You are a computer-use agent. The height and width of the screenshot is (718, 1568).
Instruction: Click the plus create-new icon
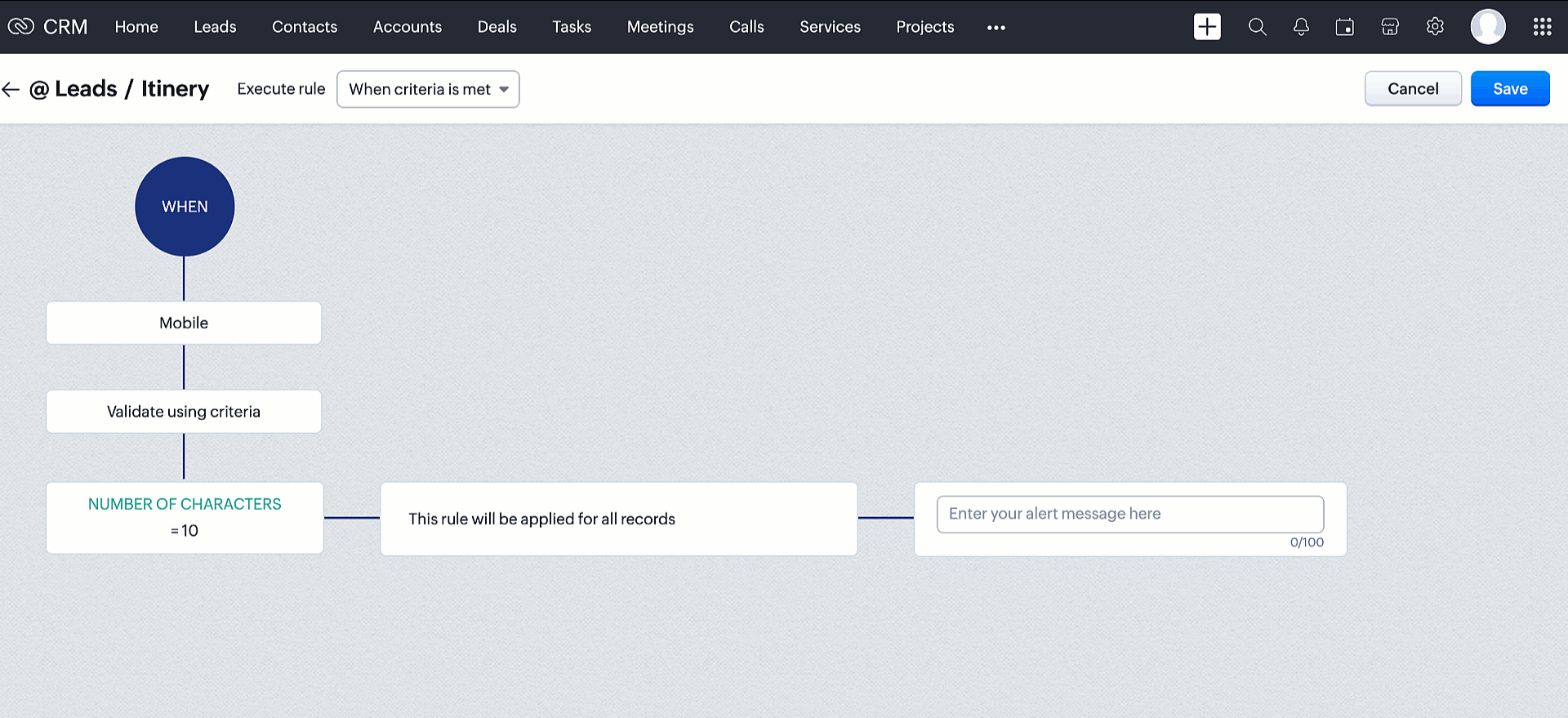click(x=1207, y=27)
